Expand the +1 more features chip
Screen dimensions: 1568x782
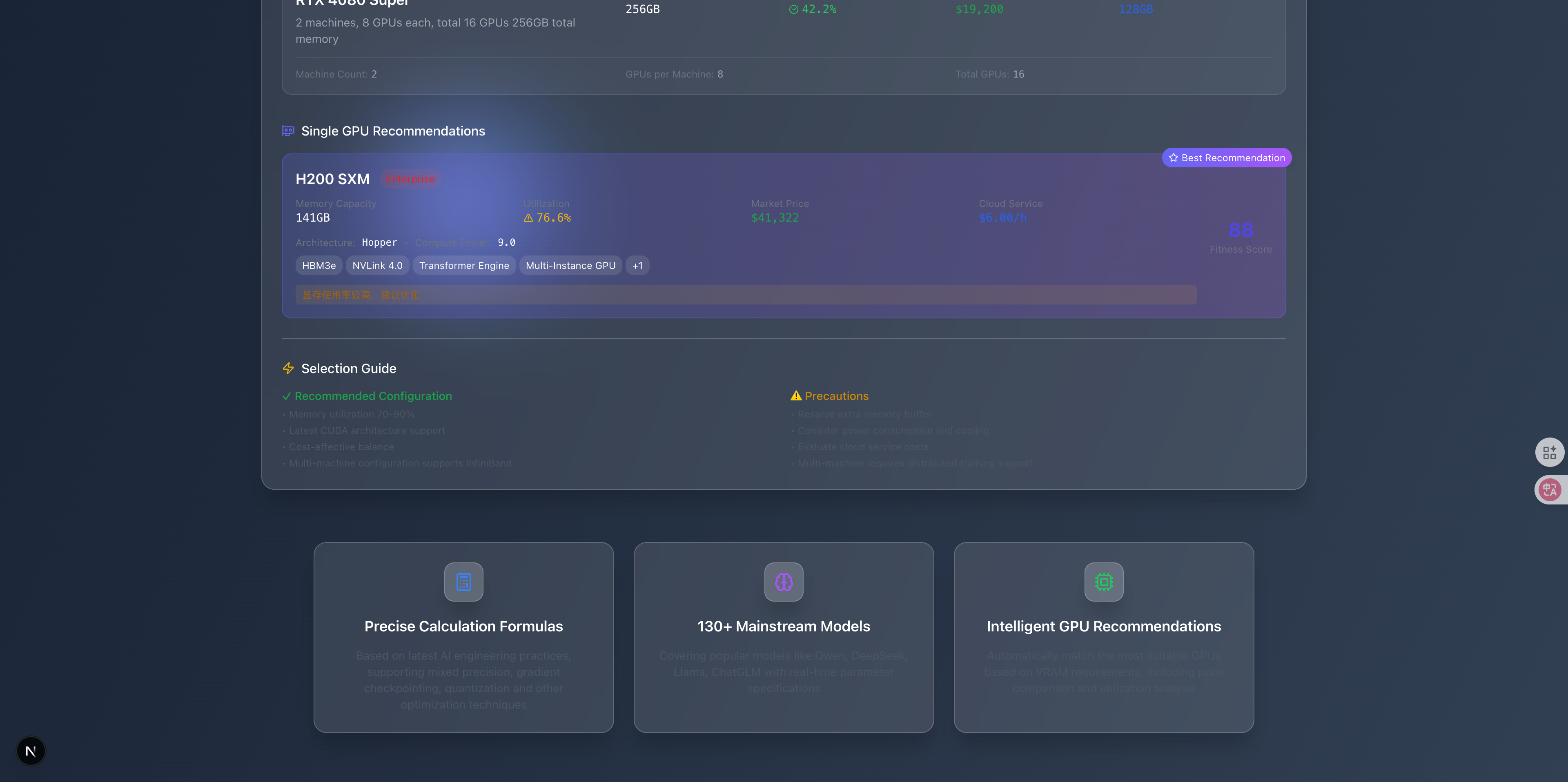tap(637, 265)
